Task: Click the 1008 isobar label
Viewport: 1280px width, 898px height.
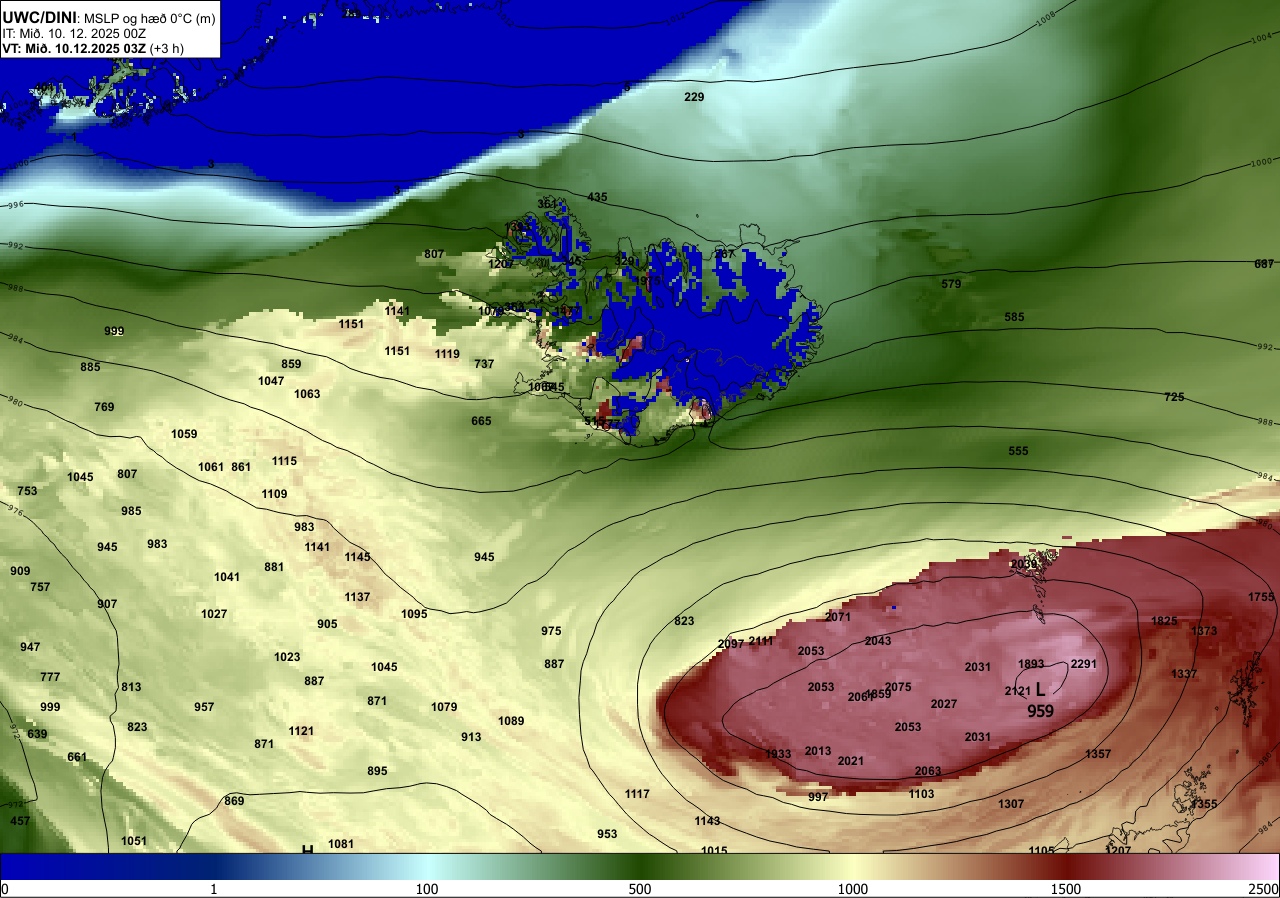Action: (x=1044, y=17)
